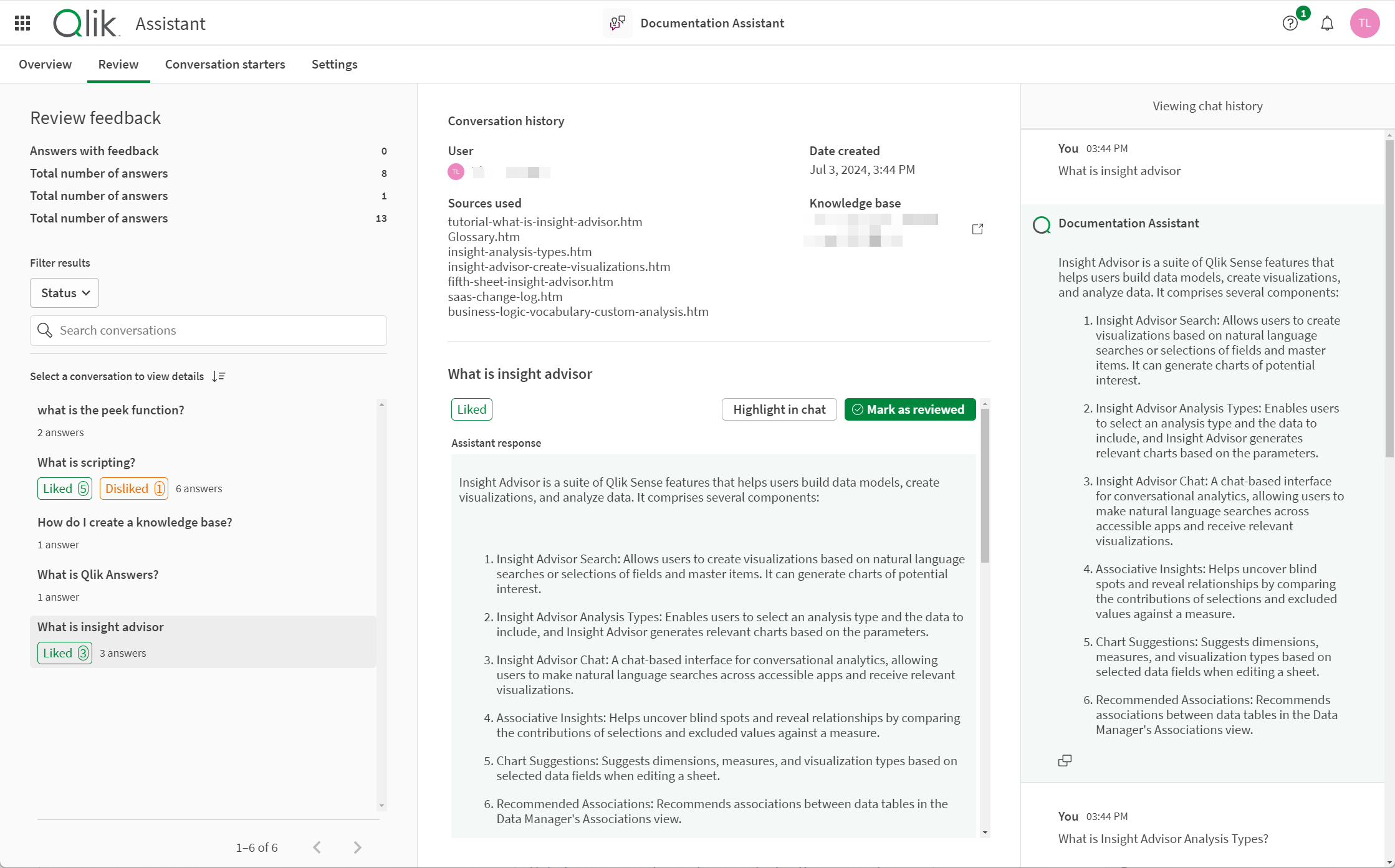Click the copy chat response icon
1395x868 pixels.
[1065, 760]
